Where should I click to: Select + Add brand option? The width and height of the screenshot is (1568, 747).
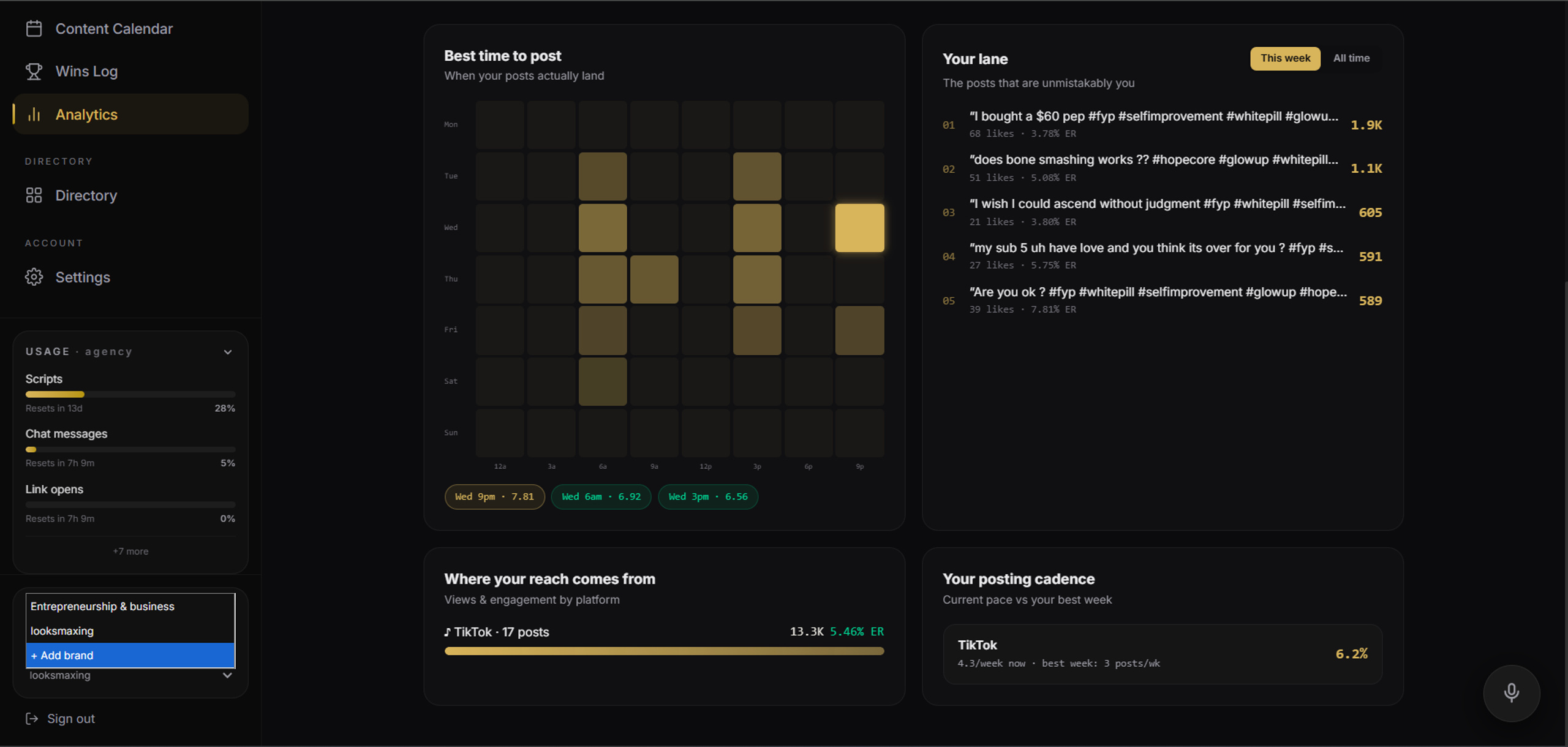click(130, 655)
